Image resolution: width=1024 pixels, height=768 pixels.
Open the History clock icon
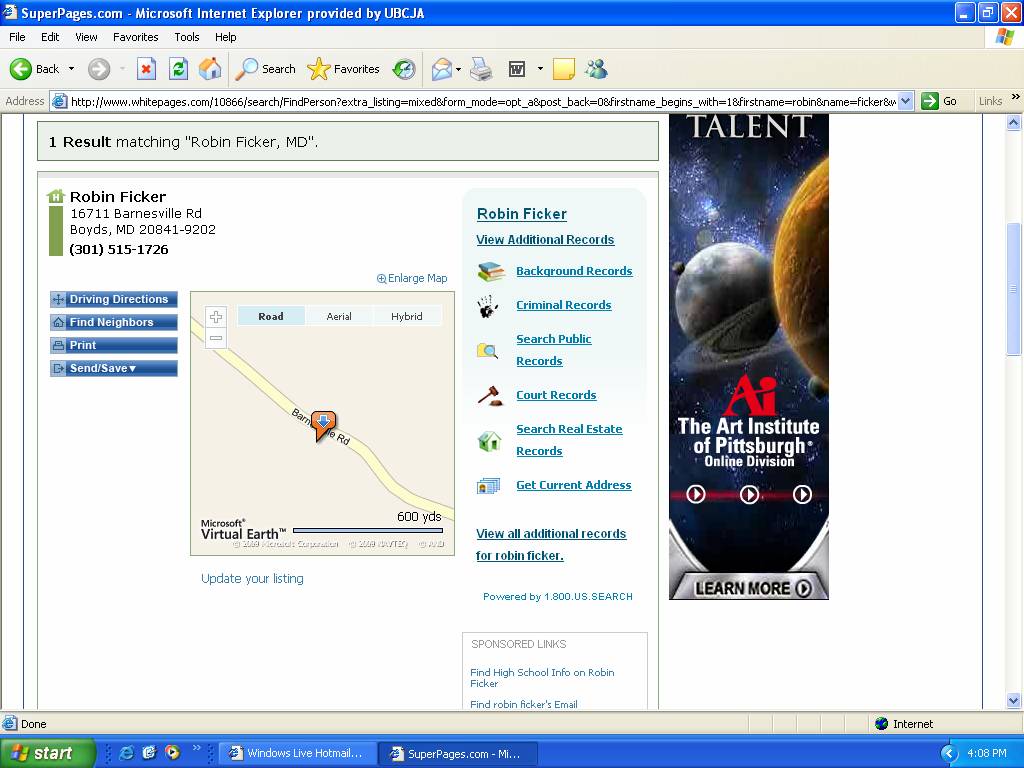[404, 69]
